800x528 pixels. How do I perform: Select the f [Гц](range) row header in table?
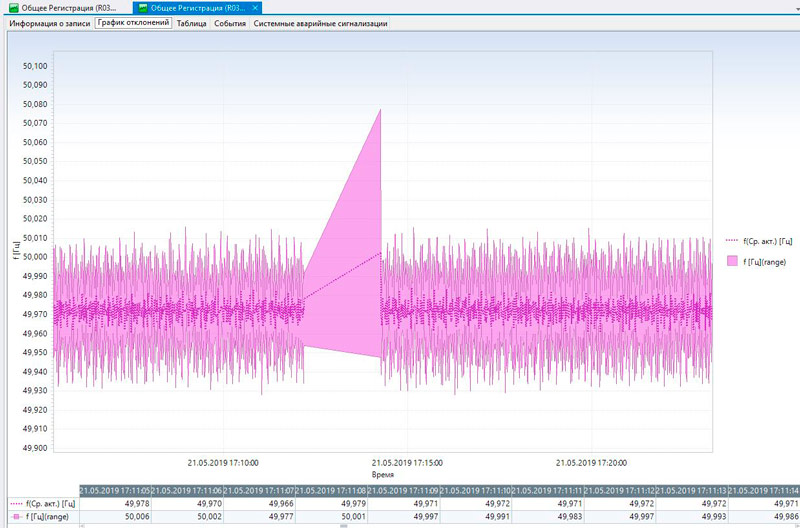click(x=46, y=517)
